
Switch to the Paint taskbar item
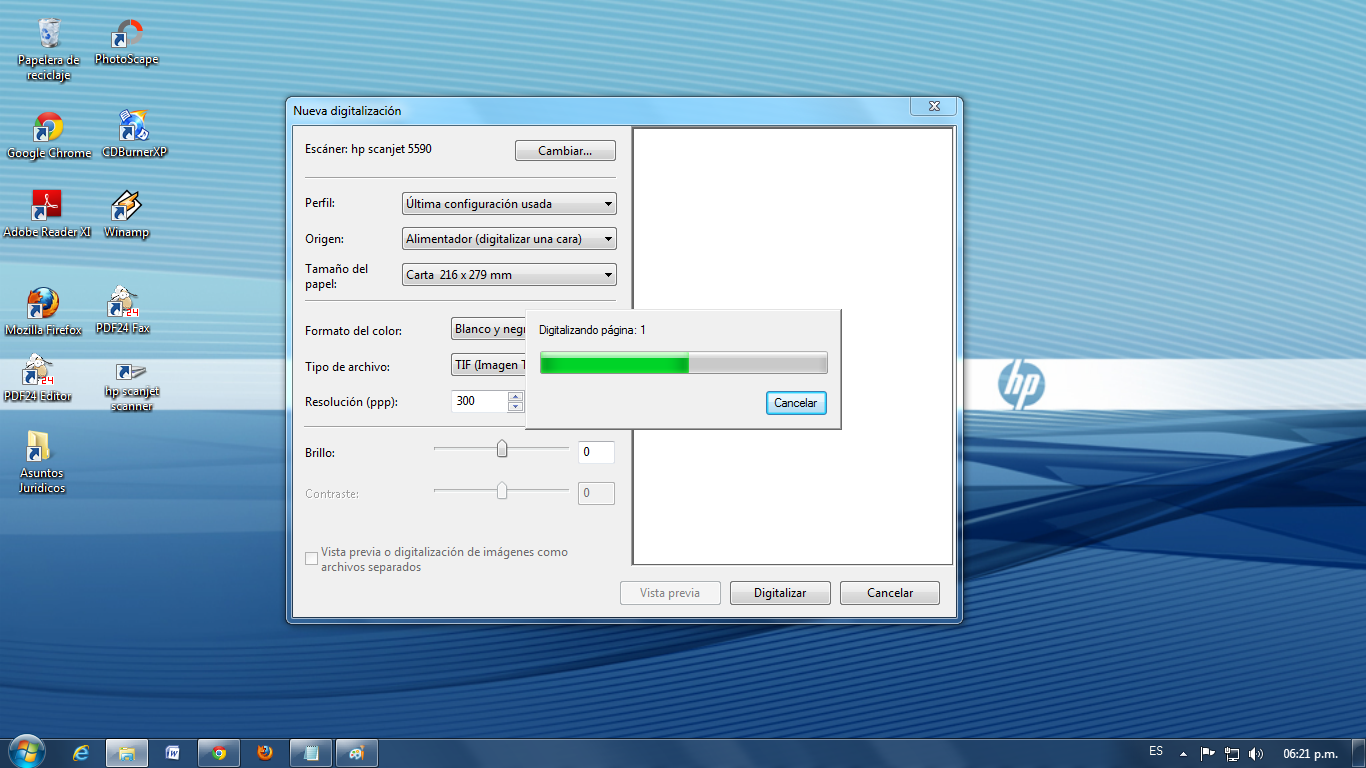click(357, 753)
